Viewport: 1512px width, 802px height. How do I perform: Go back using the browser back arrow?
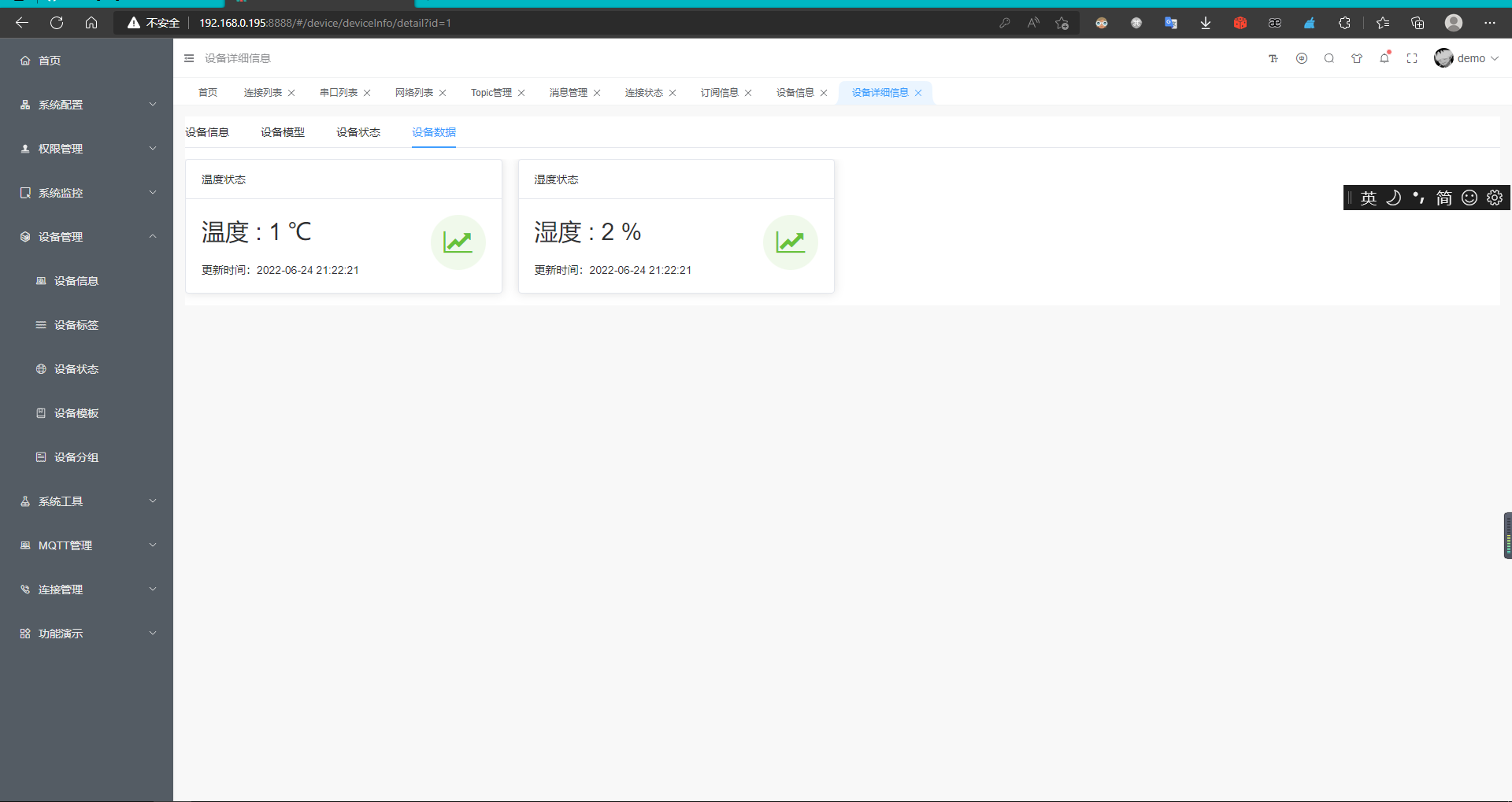pos(22,23)
